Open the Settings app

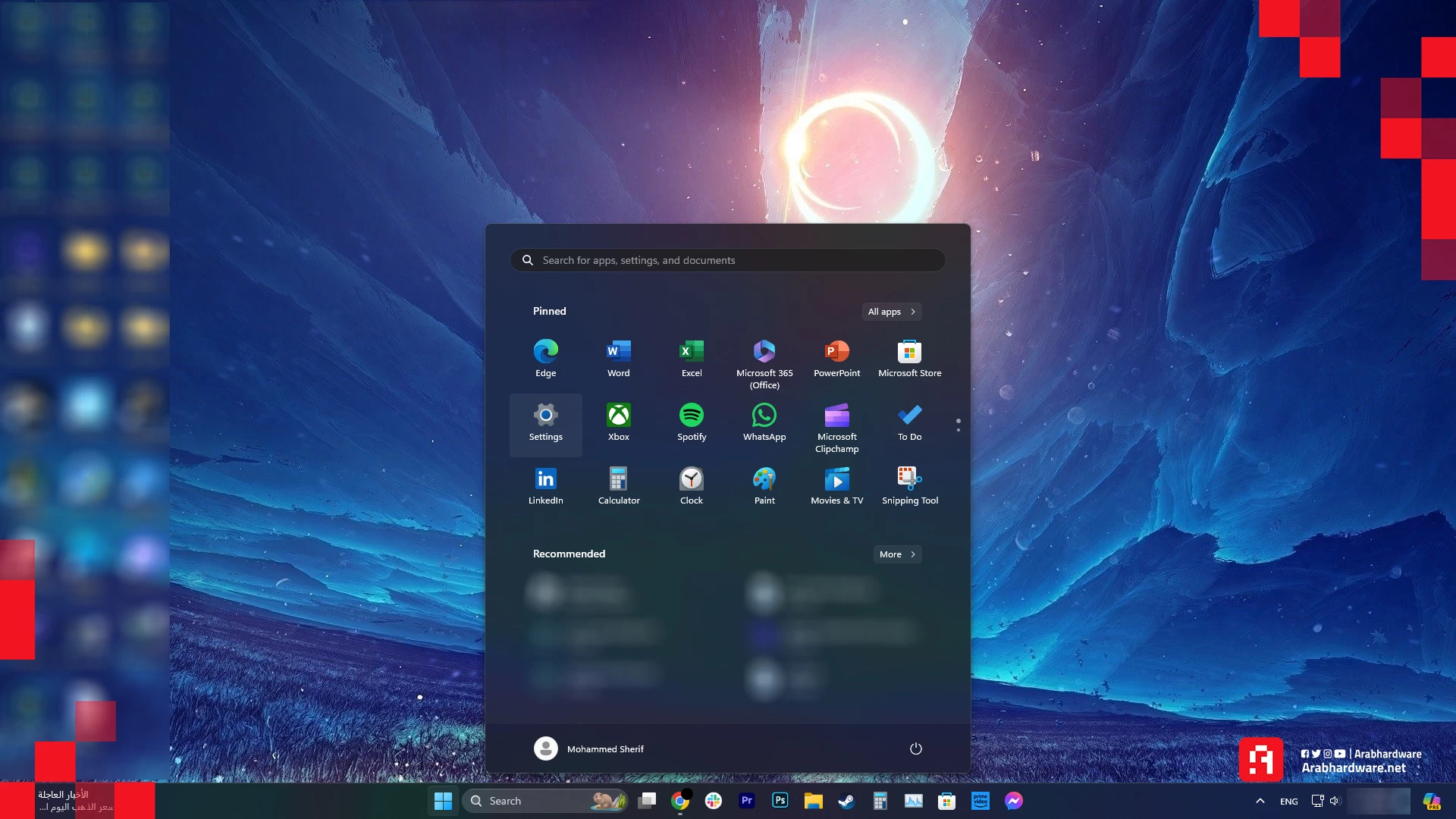pos(545,424)
